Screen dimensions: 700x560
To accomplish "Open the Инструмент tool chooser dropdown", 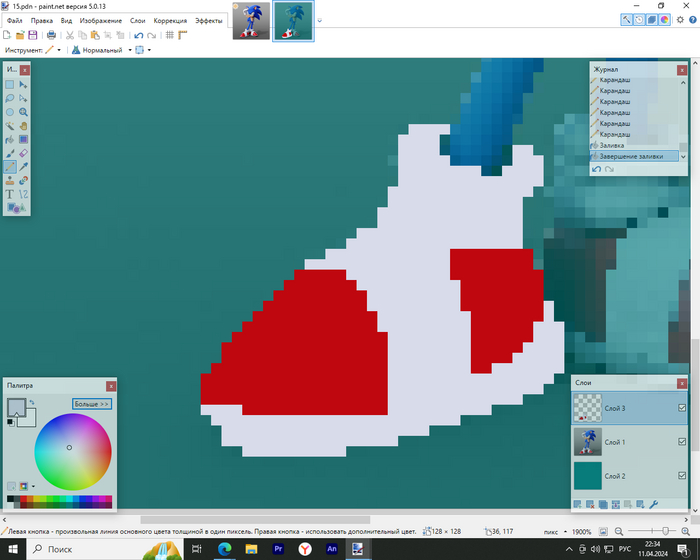I will point(59,50).
